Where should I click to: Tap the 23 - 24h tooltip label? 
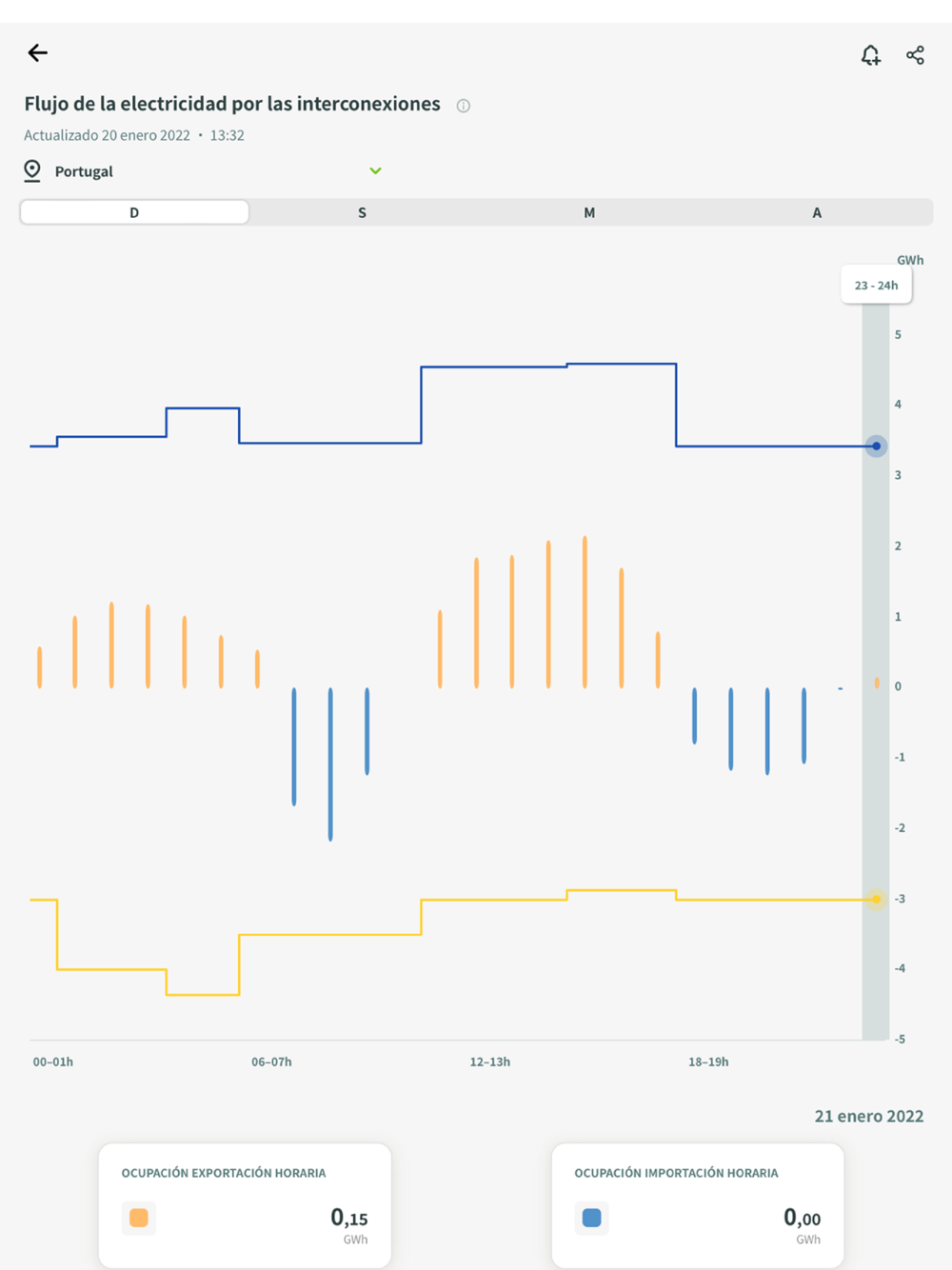(876, 286)
